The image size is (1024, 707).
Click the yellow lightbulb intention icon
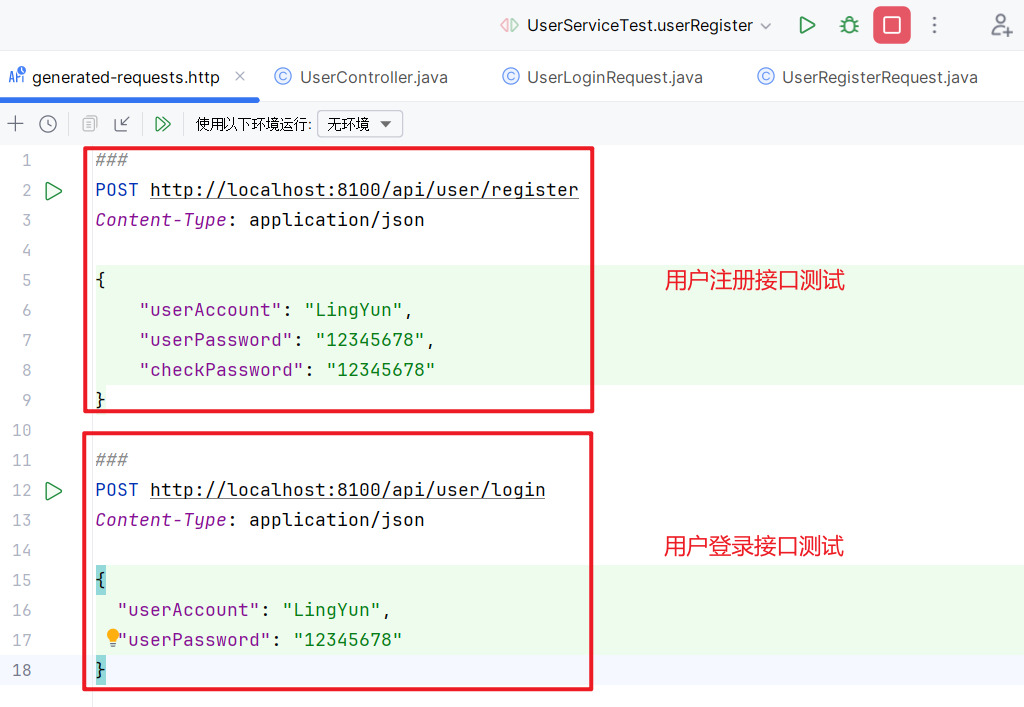click(113, 637)
